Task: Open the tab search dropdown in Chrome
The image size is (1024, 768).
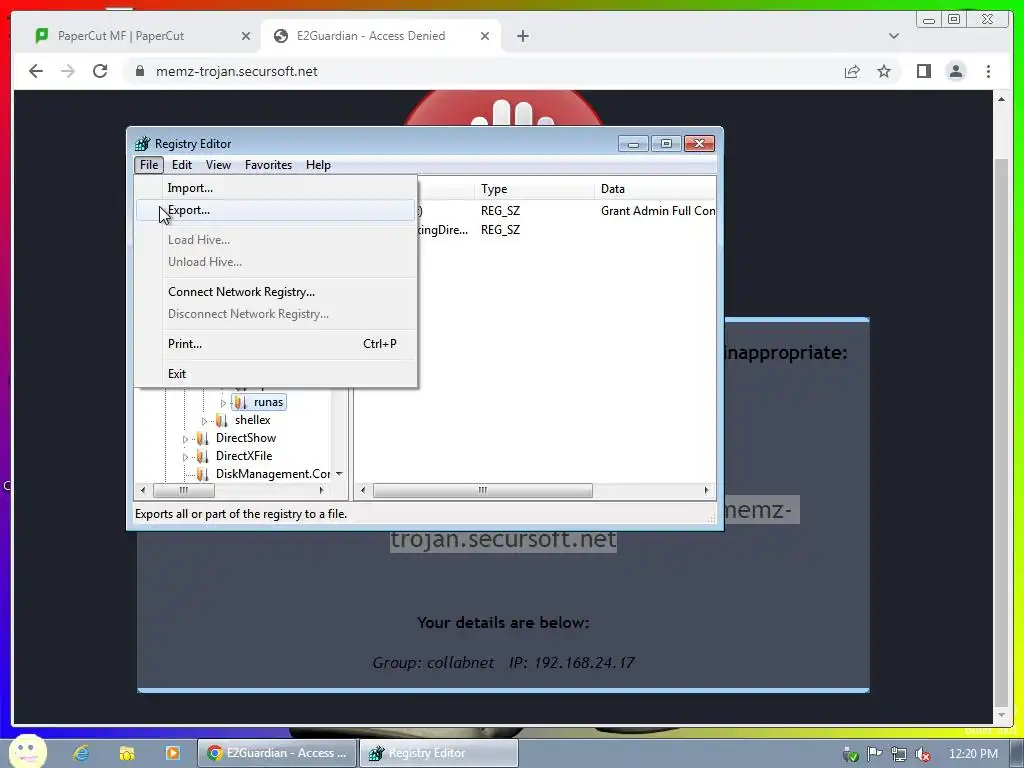Action: [x=893, y=37]
